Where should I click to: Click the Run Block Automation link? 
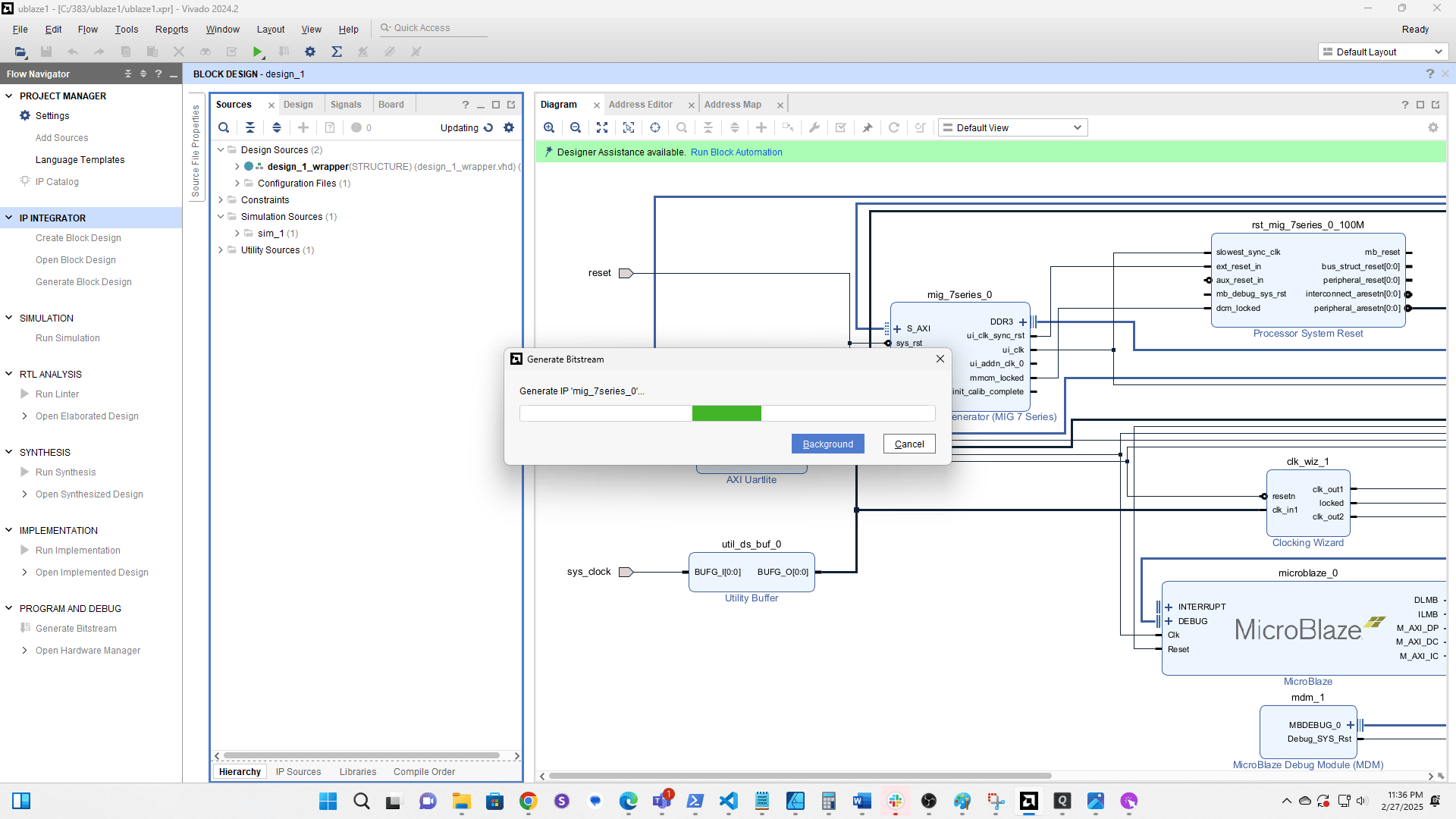click(x=736, y=152)
